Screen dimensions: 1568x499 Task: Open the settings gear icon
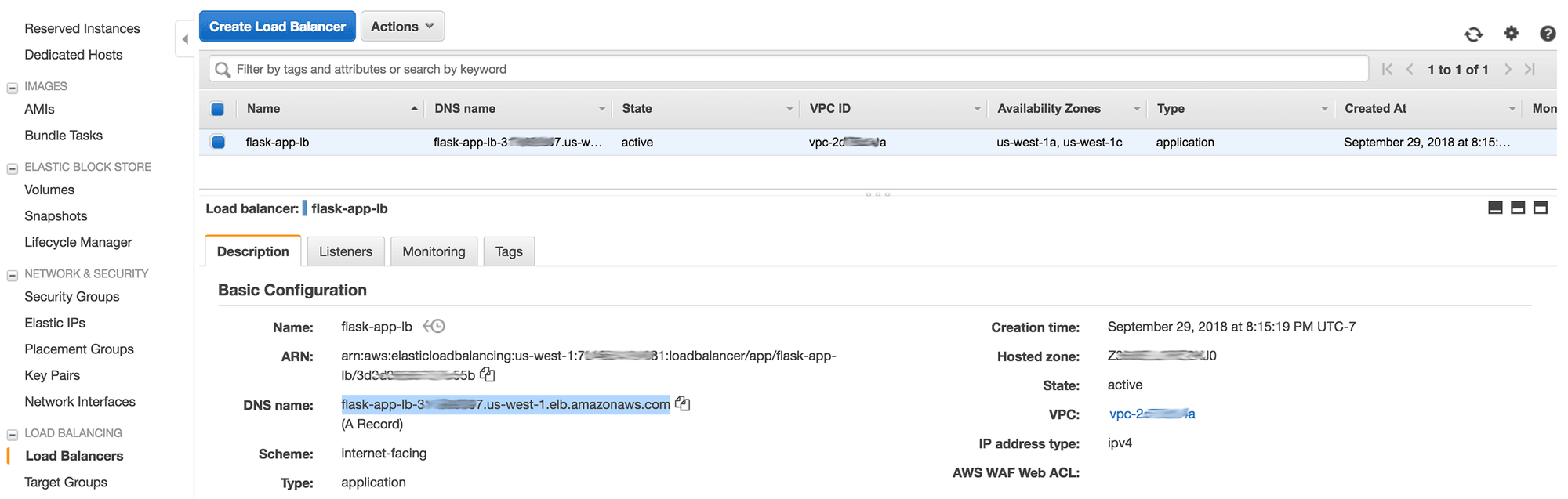[x=1511, y=33]
